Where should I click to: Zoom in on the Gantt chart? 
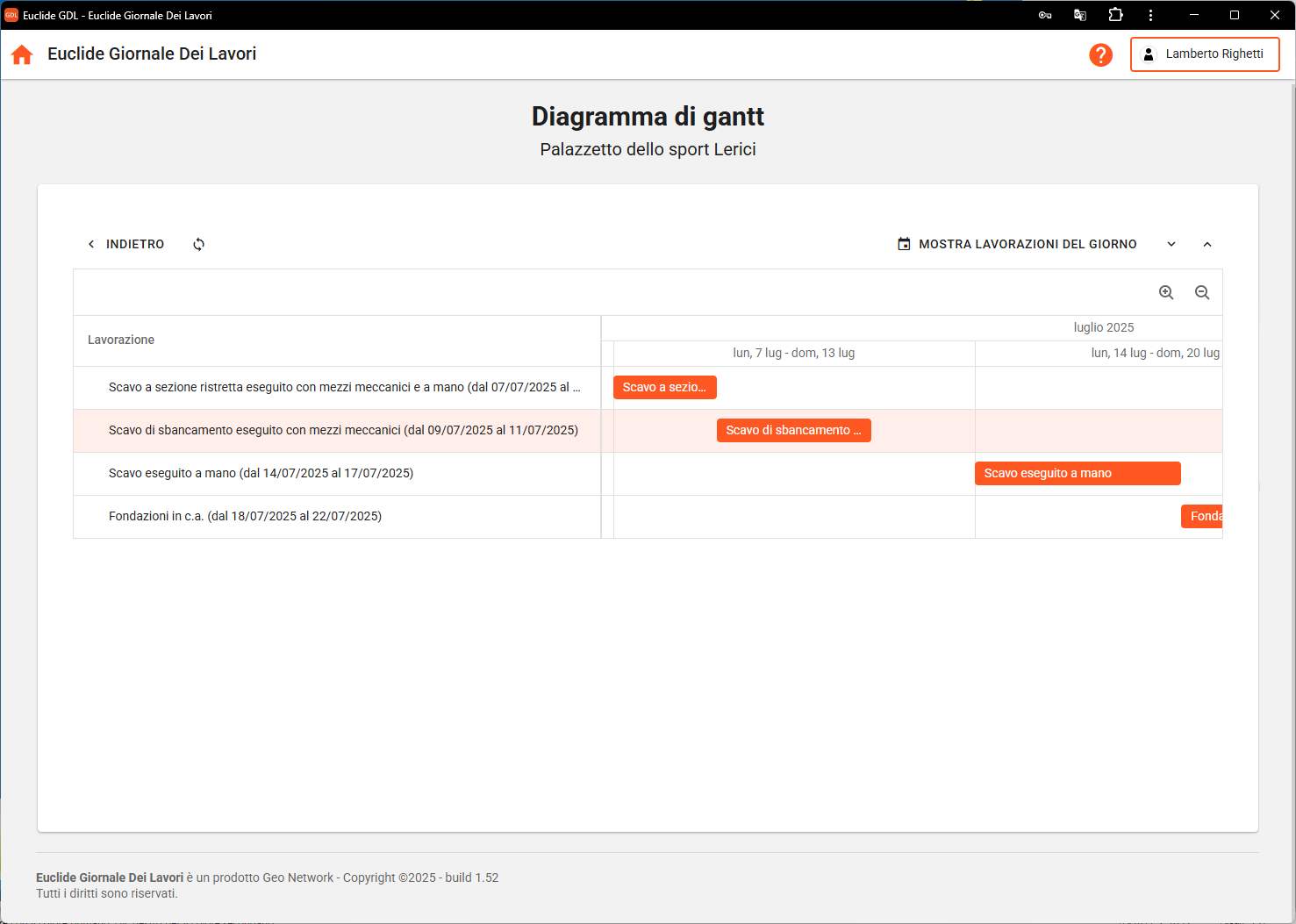(x=1166, y=293)
